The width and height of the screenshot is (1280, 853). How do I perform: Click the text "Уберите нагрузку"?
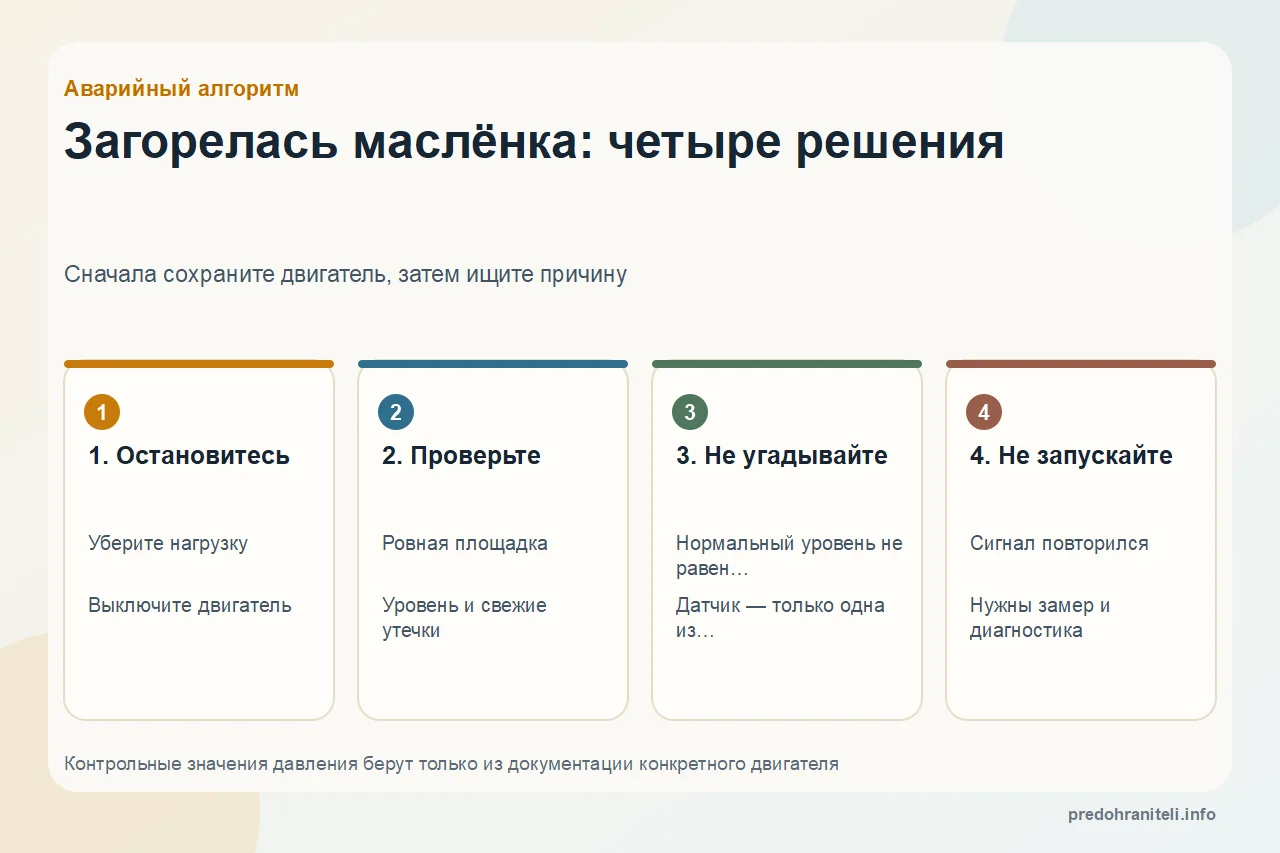pos(168,544)
